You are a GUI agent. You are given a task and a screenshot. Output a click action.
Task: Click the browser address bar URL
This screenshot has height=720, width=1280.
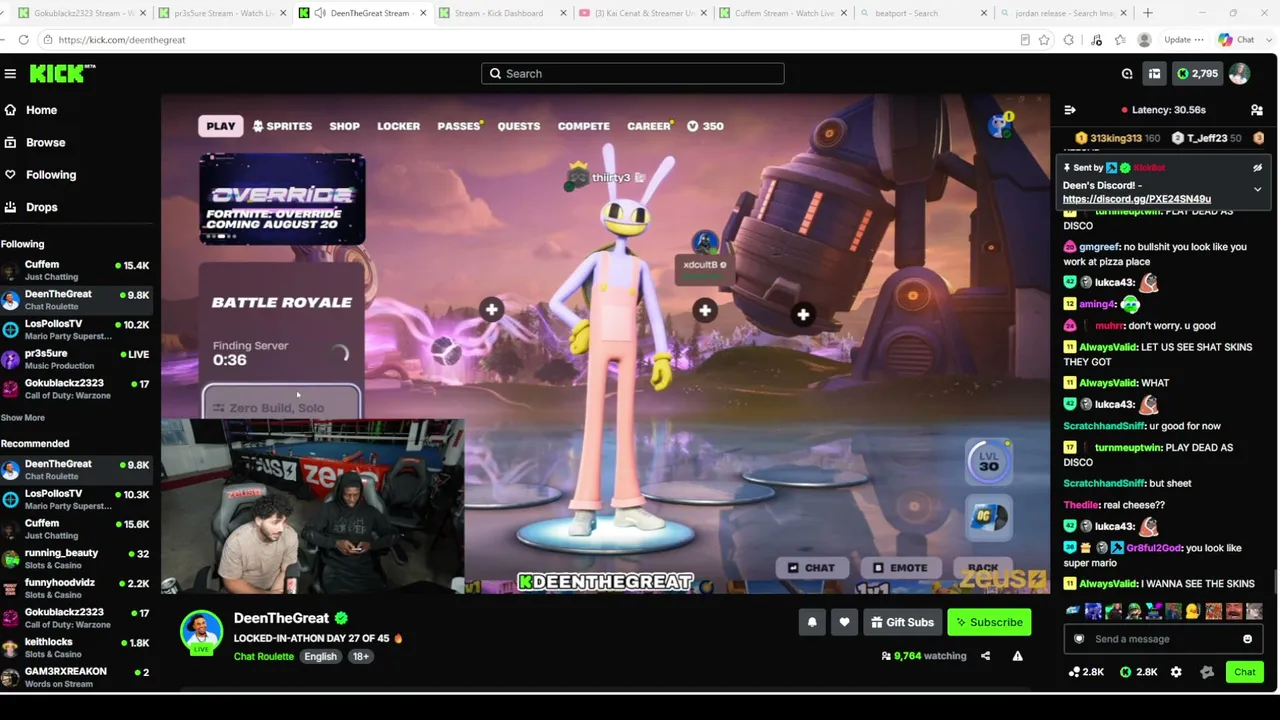(x=122, y=40)
